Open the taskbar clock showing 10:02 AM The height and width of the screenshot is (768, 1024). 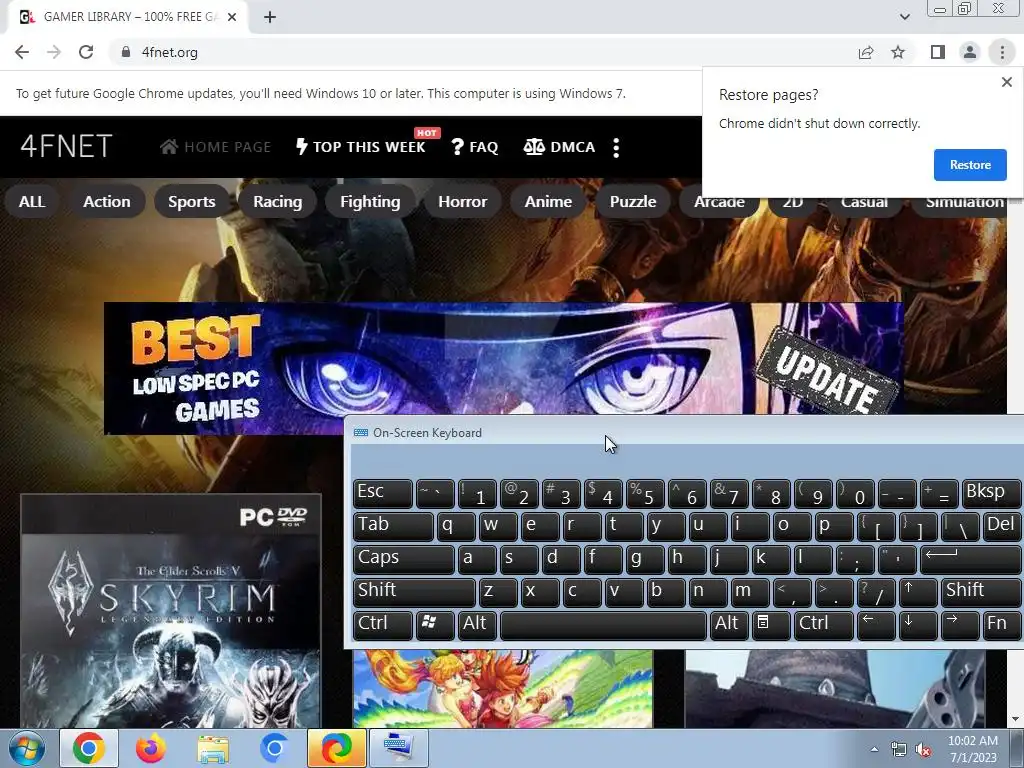pyautogui.click(x=973, y=749)
